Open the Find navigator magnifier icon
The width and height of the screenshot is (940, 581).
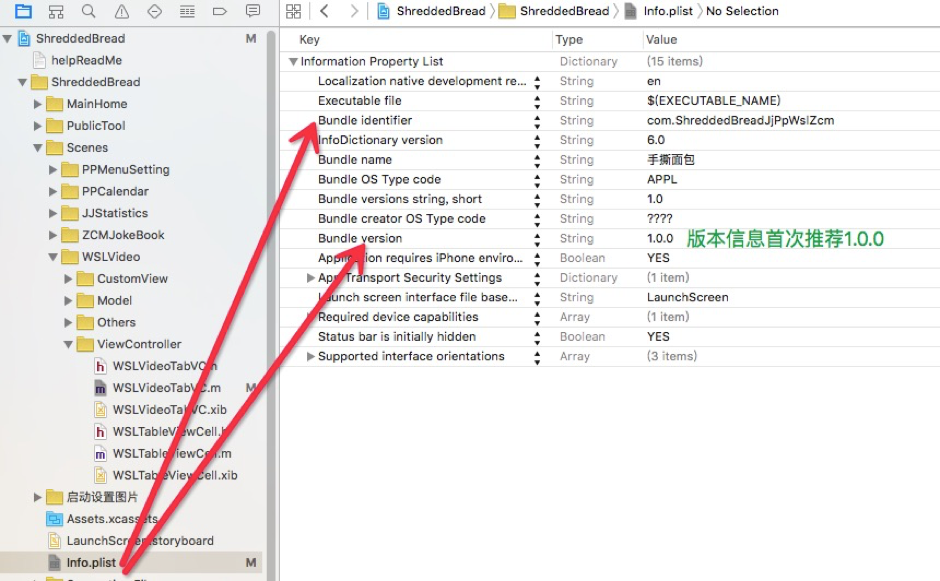89,11
